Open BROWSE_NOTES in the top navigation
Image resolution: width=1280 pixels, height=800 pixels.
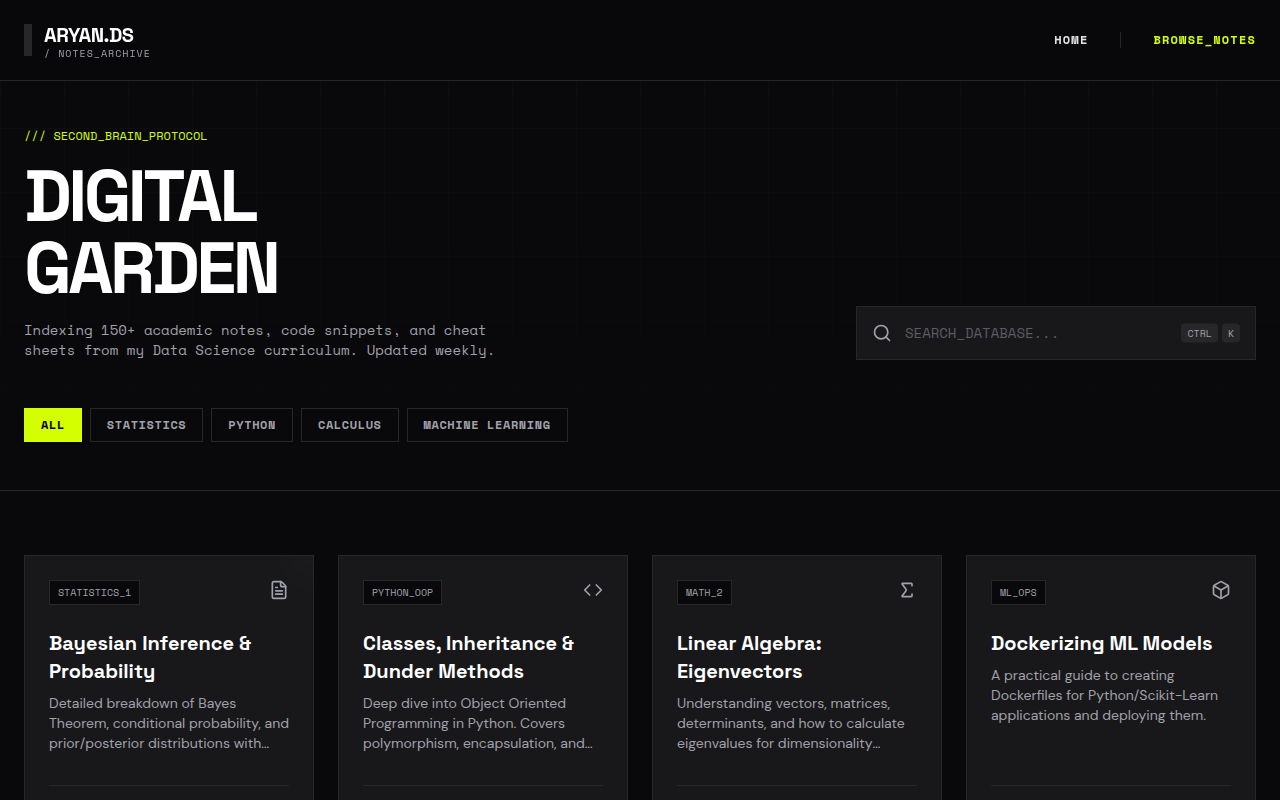pos(1204,40)
